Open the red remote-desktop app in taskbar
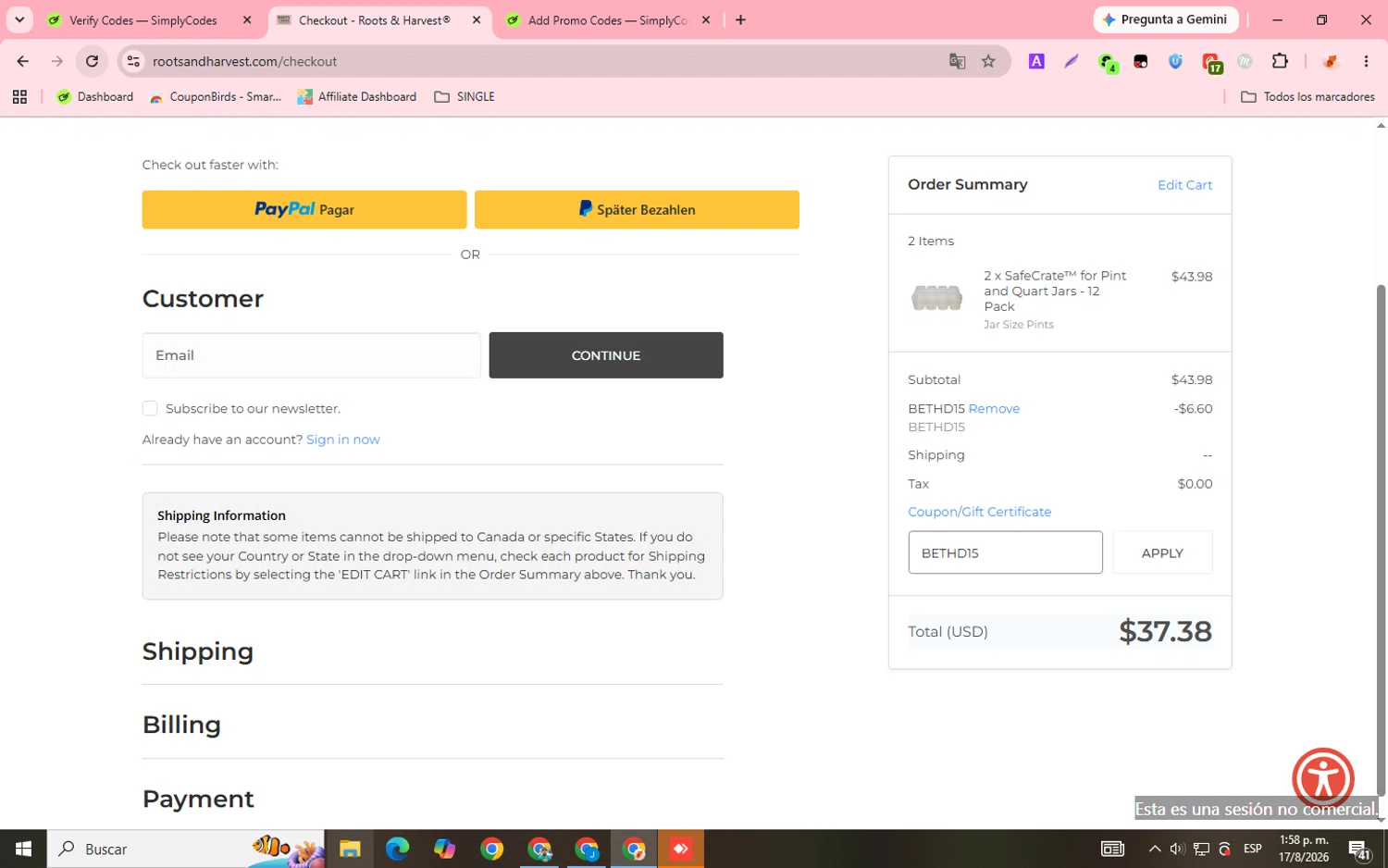The height and width of the screenshot is (868, 1388). point(681,849)
